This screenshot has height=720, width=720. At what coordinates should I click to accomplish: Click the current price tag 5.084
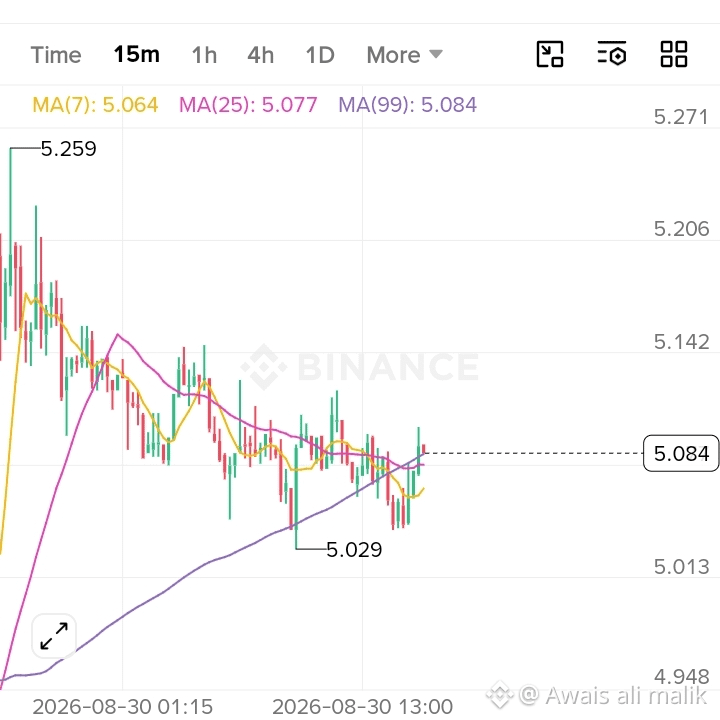click(681, 453)
